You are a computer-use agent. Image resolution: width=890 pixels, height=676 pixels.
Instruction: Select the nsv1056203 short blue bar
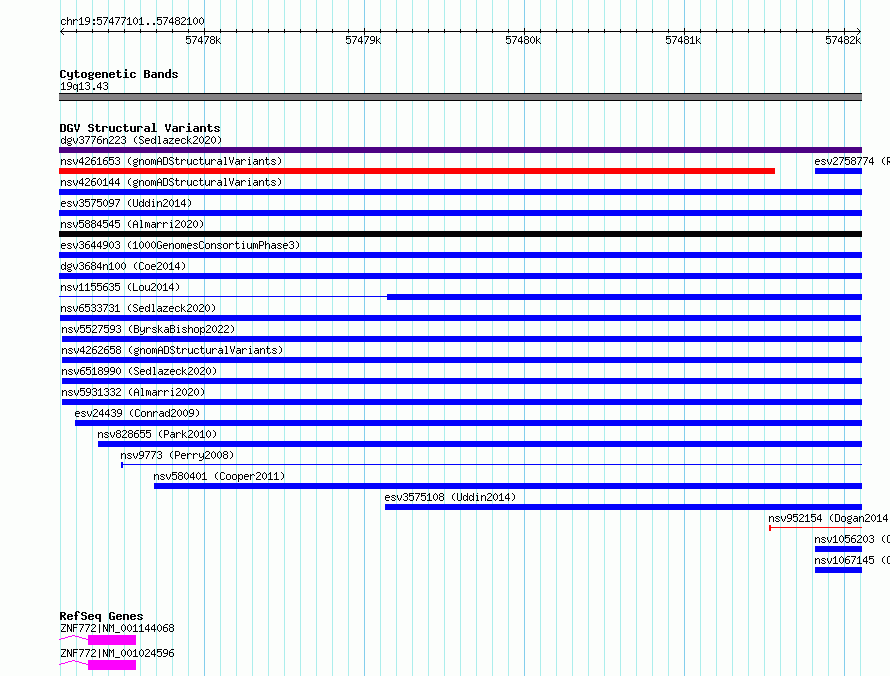[x=838, y=549]
